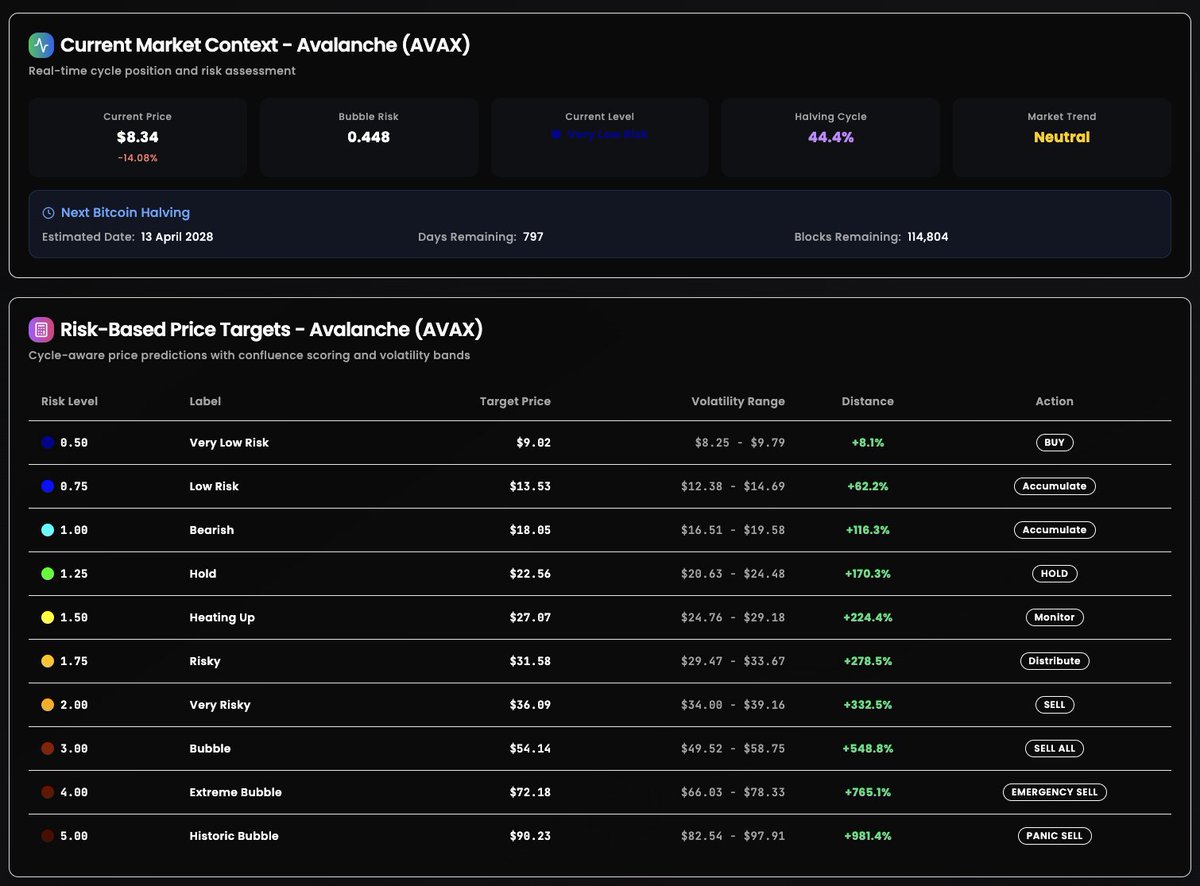Screen dimensions: 1200x886
Task: Click the Distance column header
Action: [x=868, y=401]
